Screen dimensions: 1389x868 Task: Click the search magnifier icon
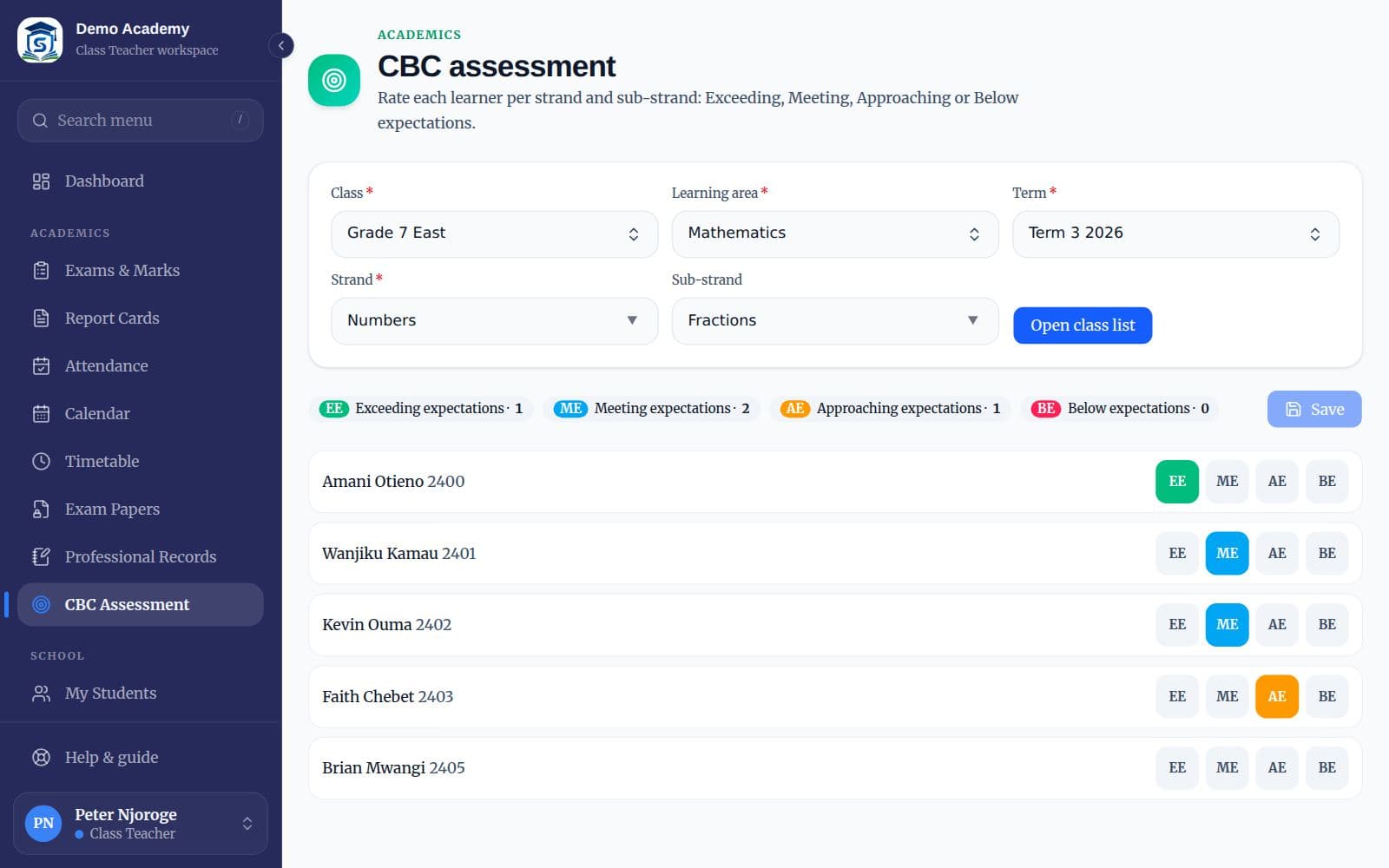pos(40,121)
